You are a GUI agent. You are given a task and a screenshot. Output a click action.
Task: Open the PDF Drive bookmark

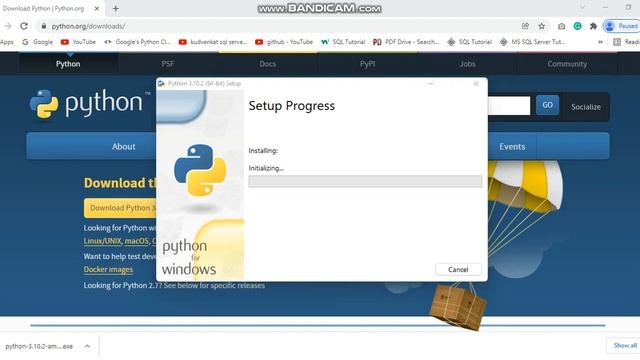407,42
